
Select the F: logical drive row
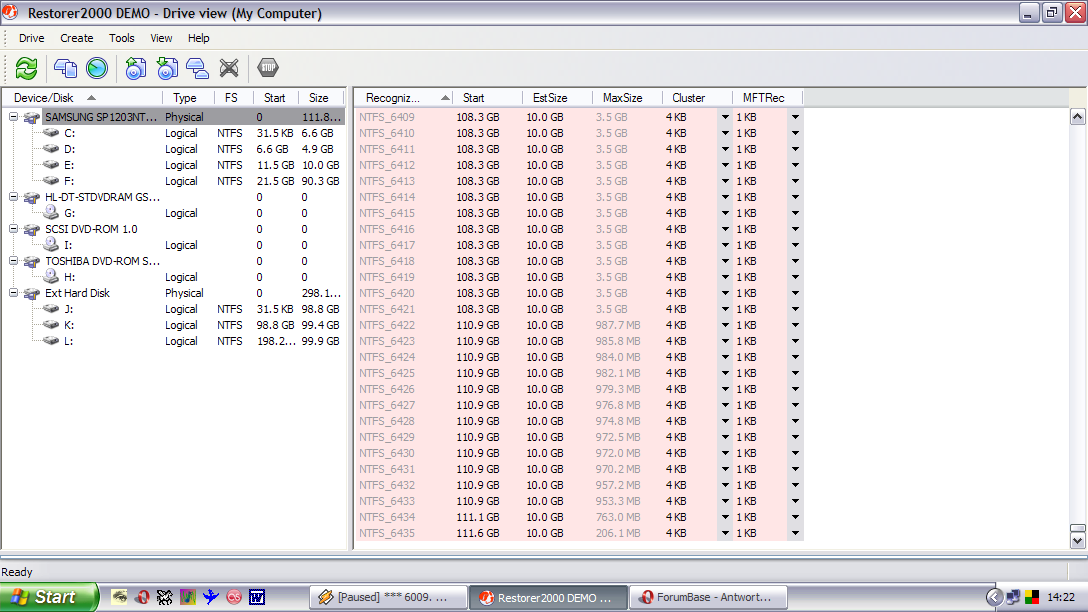click(173, 181)
